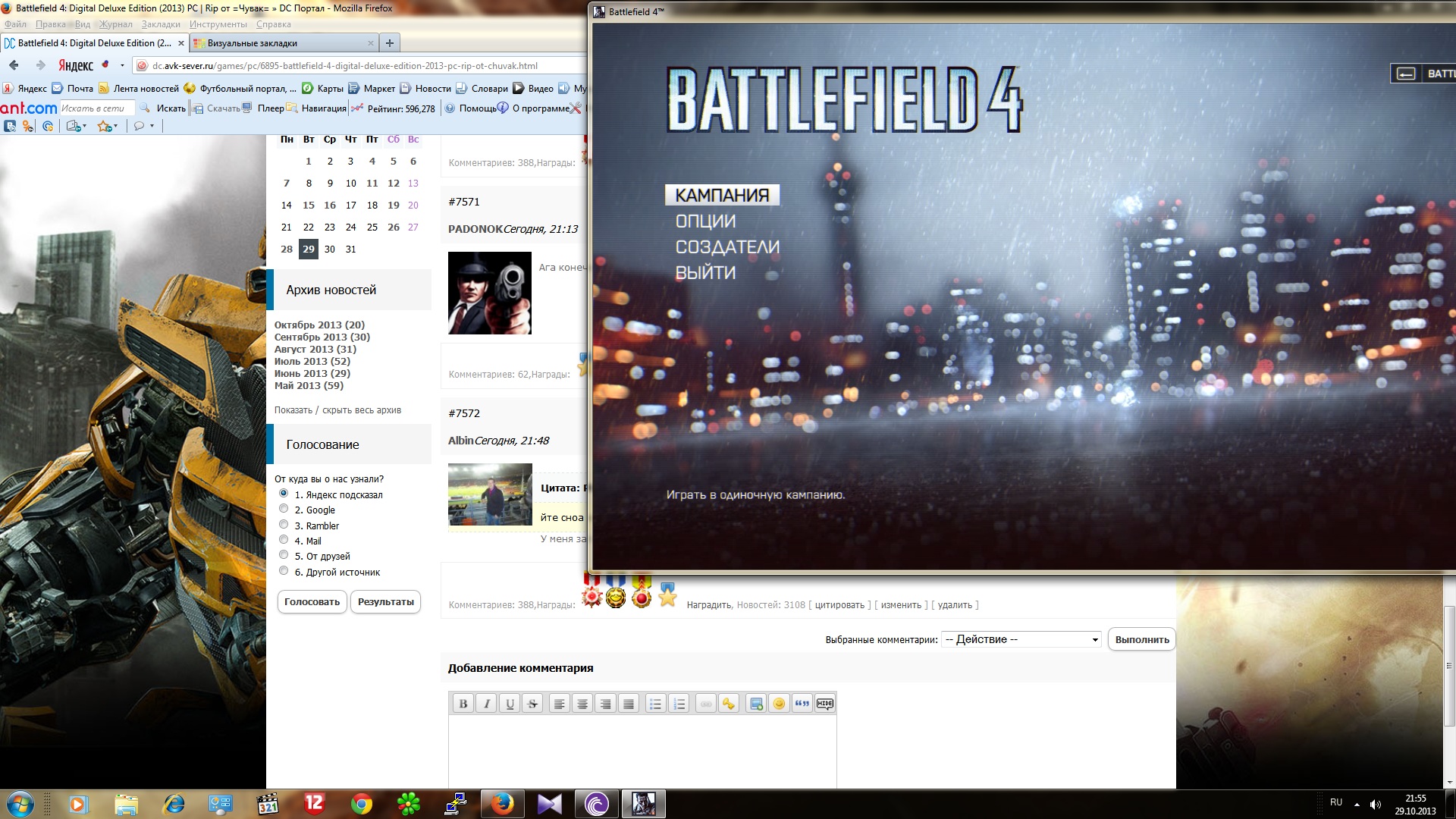Open ICQ from the taskbar
Image resolution: width=1456 pixels, height=819 pixels.
tap(409, 804)
